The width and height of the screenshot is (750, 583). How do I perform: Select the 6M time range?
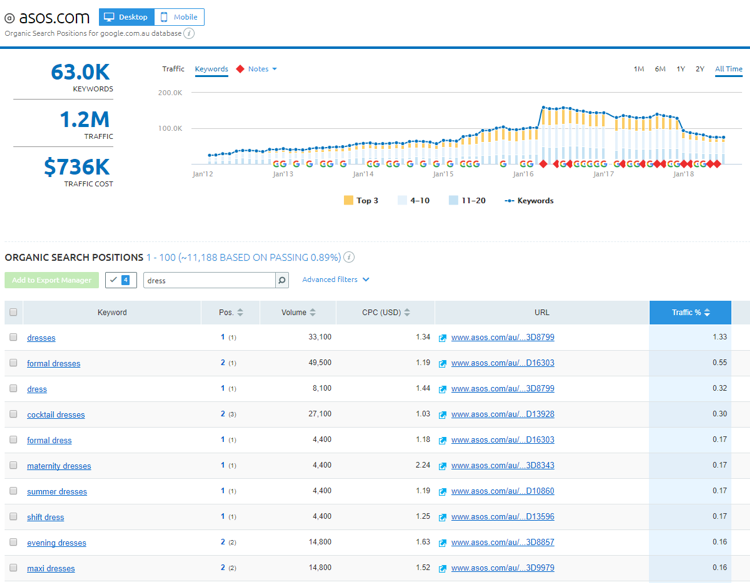coord(660,69)
